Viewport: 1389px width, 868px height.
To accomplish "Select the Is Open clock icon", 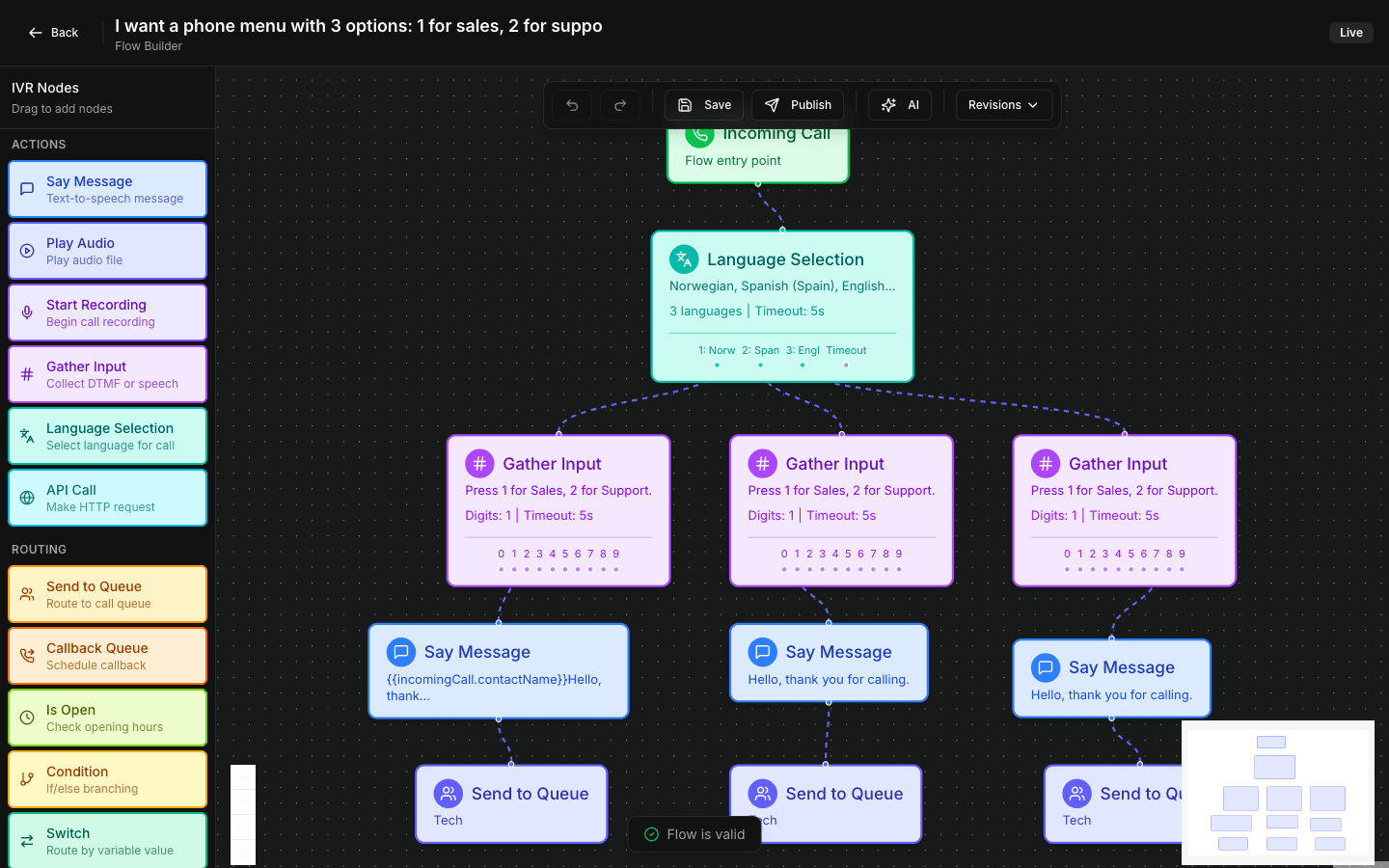I will [26, 717].
